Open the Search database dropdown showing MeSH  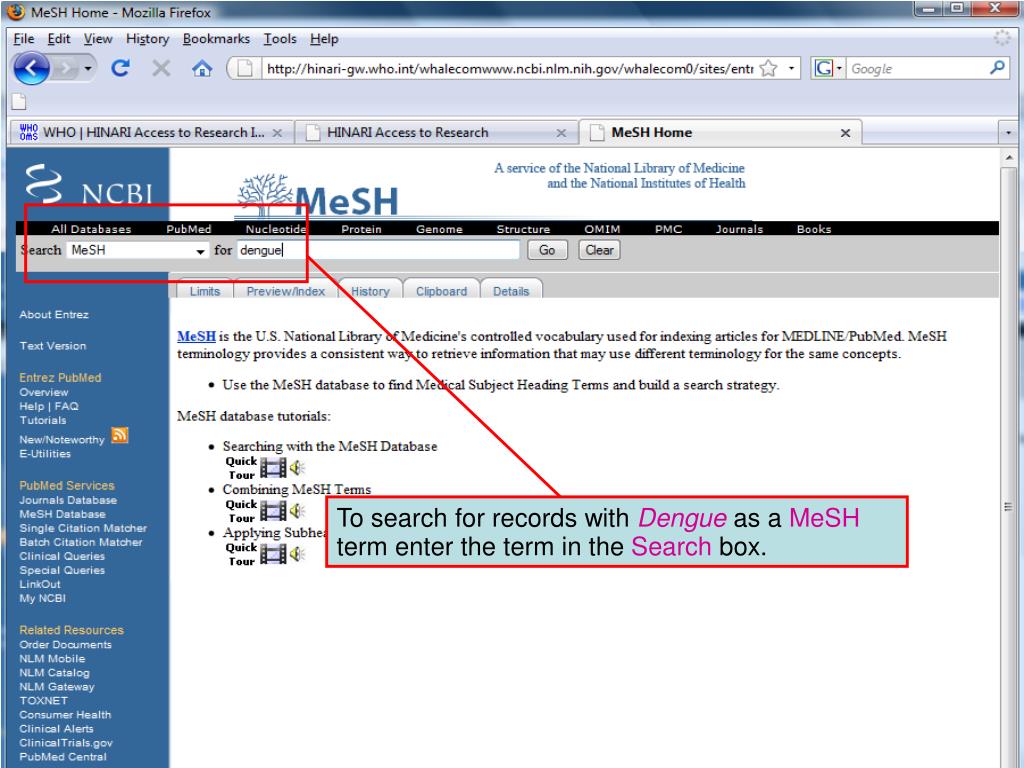(x=137, y=251)
